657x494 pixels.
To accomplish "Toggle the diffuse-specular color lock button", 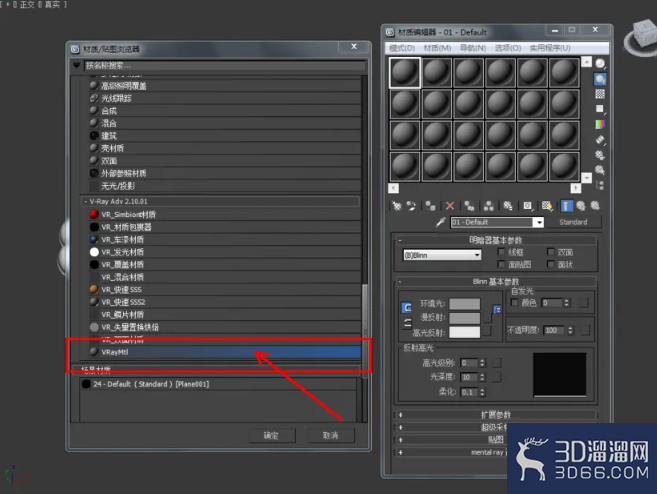I will pyautogui.click(x=406, y=323).
